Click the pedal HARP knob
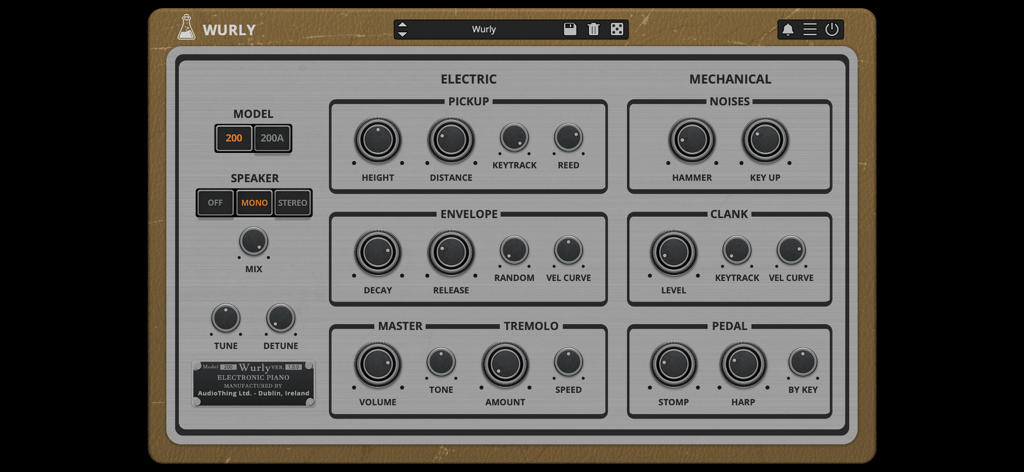 click(743, 365)
